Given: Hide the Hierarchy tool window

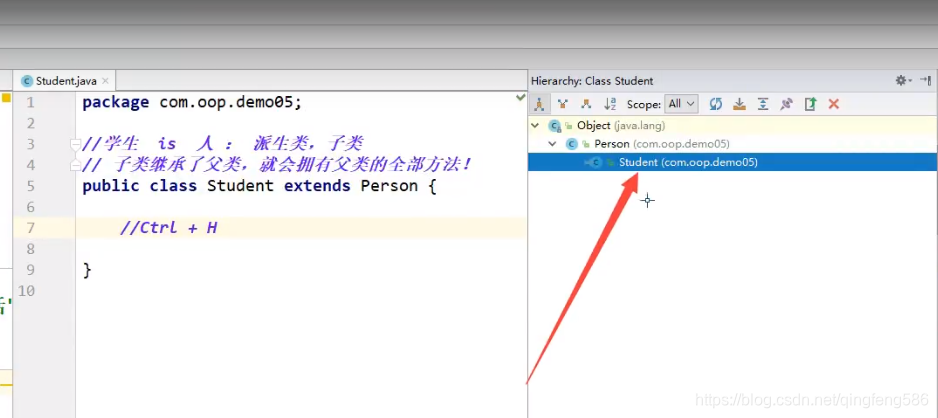Looking at the screenshot, I should 925,80.
